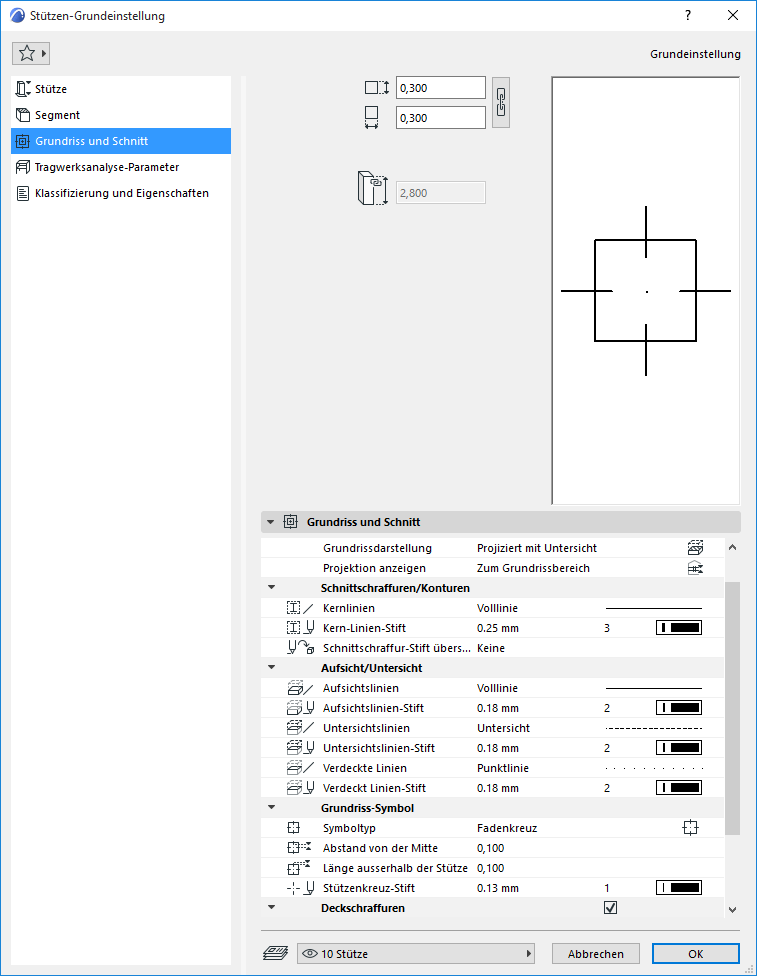The image size is (757, 976).
Task: Click the Kernlinien row icon
Action: [299, 608]
